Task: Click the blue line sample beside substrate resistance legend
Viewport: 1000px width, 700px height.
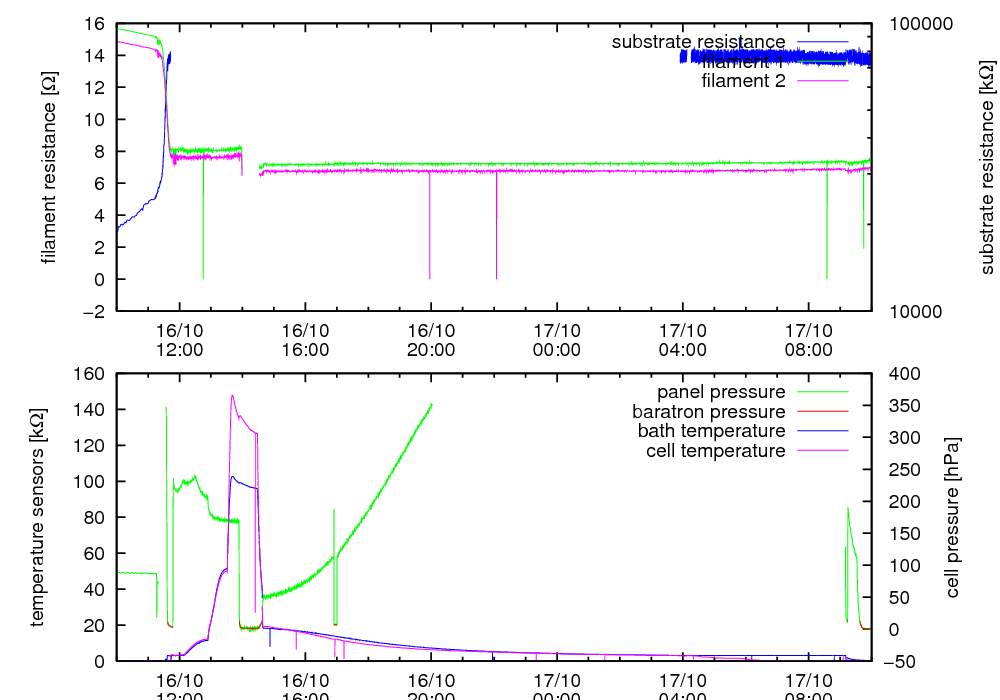Action: click(823, 42)
